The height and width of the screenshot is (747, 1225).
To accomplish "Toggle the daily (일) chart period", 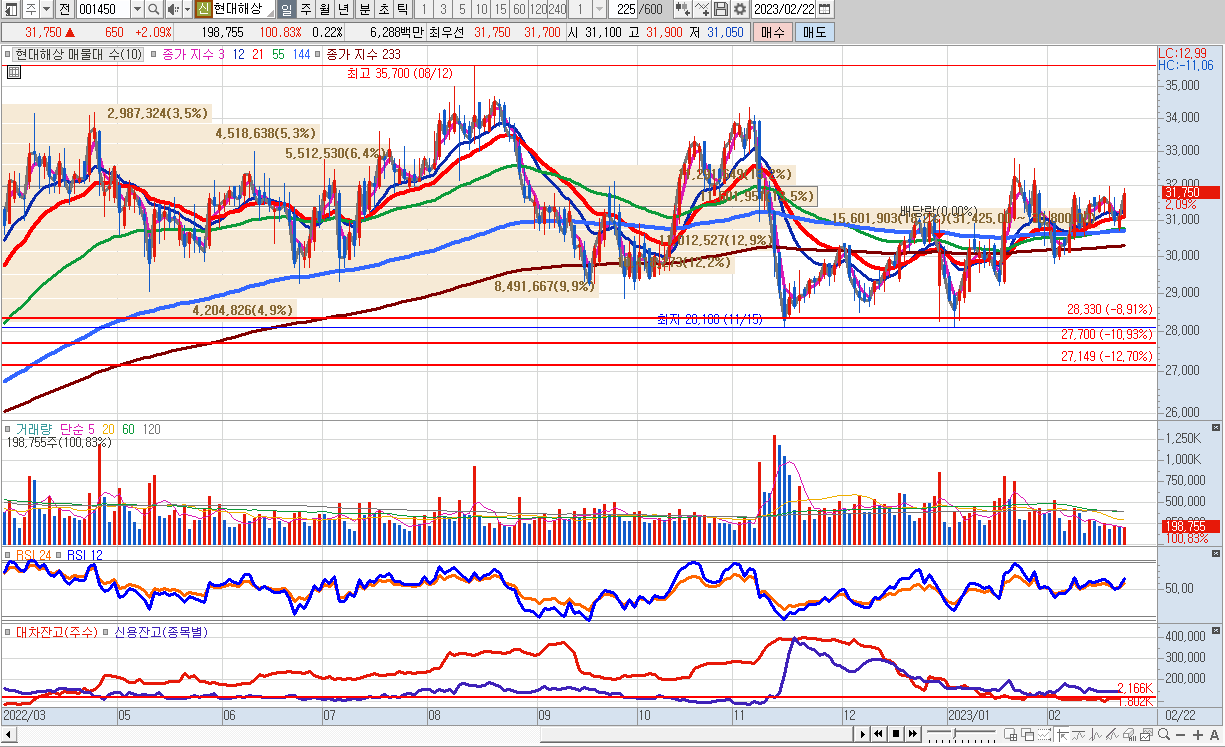I will (x=287, y=9).
